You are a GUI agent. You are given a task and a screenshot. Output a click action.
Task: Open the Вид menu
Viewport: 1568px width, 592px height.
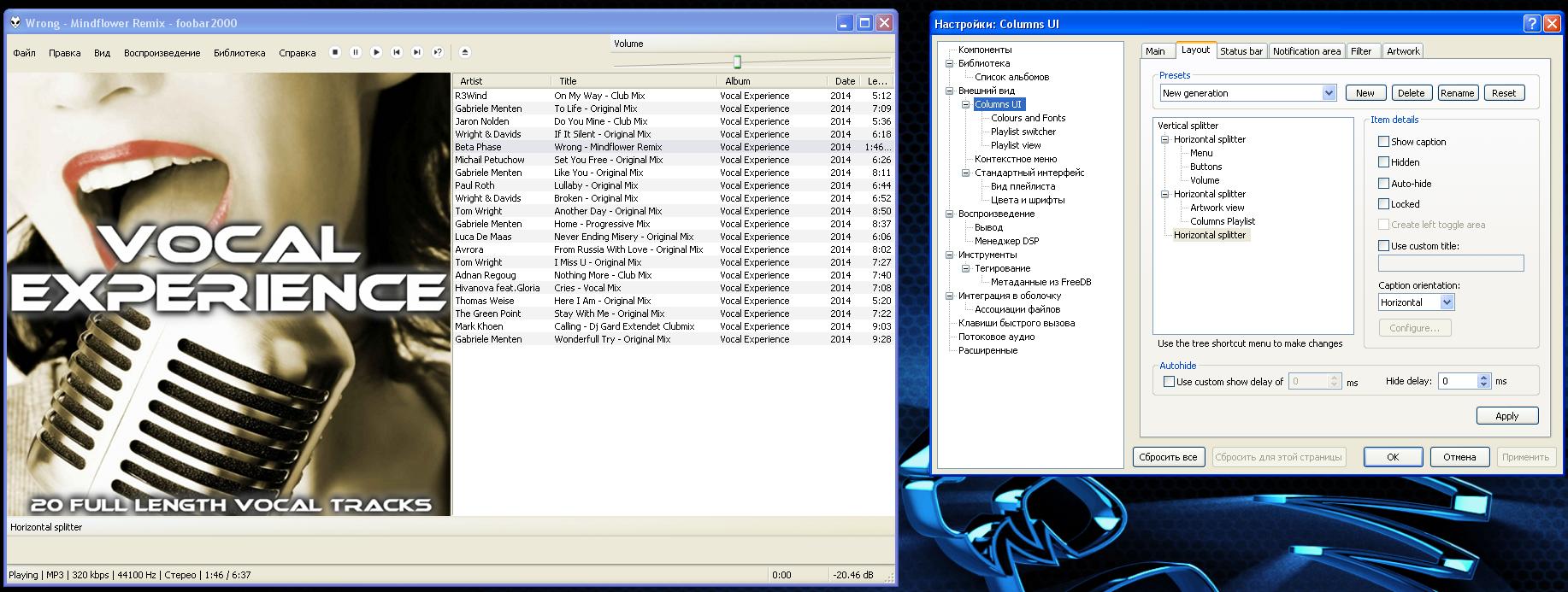pyautogui.click(x=102, y=53)
